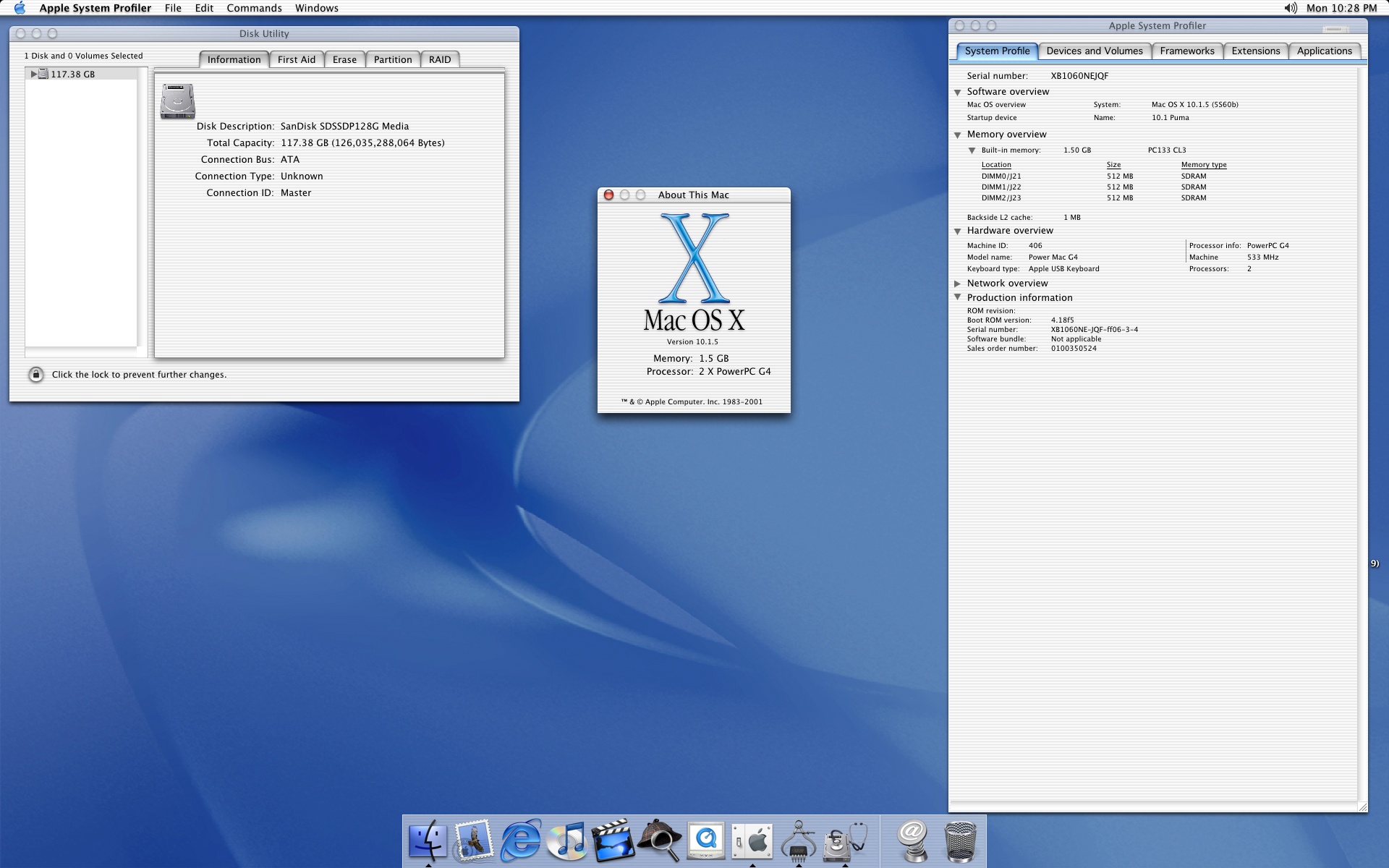Click the lock to prevent changes
1389x868 pixels.
point(35,374)
